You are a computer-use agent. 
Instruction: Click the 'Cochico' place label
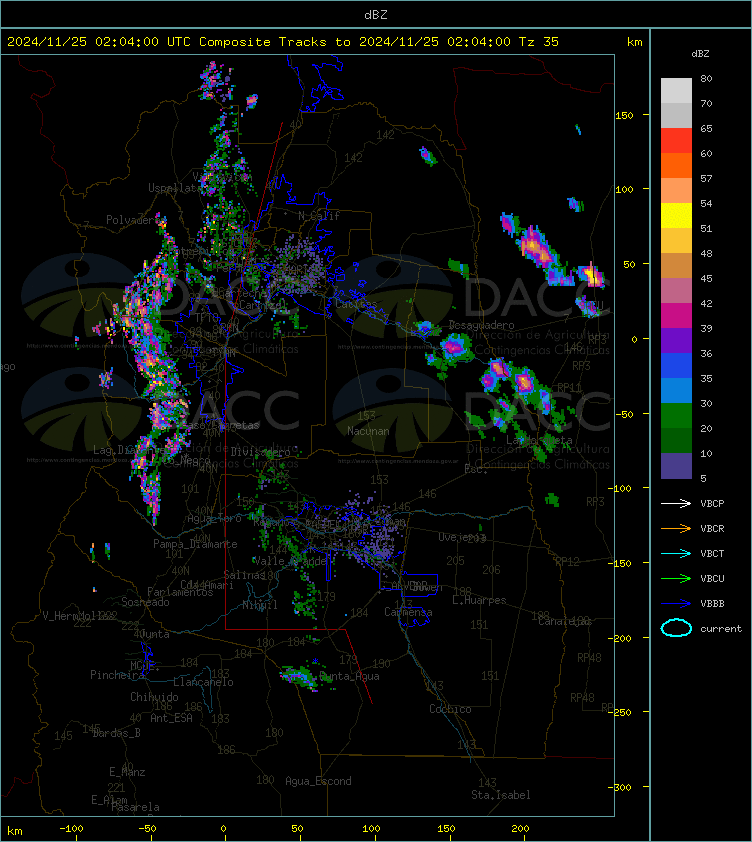pyautogui.click(x=450, y=709)
